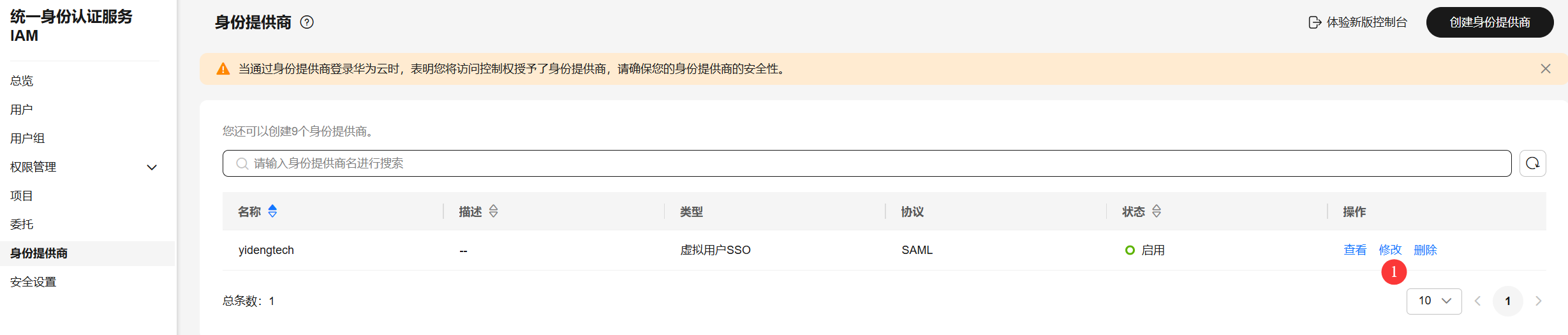Select page 1 in pagination
1568x335 pixels.
[x=1507, y=301]
